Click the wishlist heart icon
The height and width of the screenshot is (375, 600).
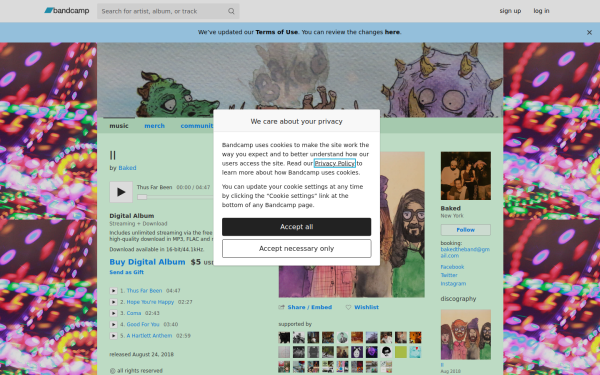[348, 307]
